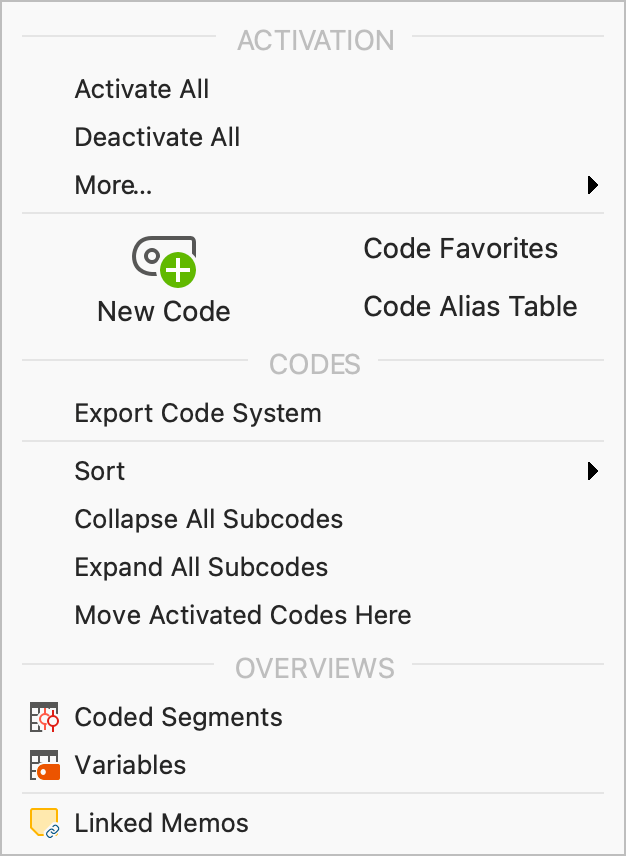Deactivate All codes

(x=157, y=137)
